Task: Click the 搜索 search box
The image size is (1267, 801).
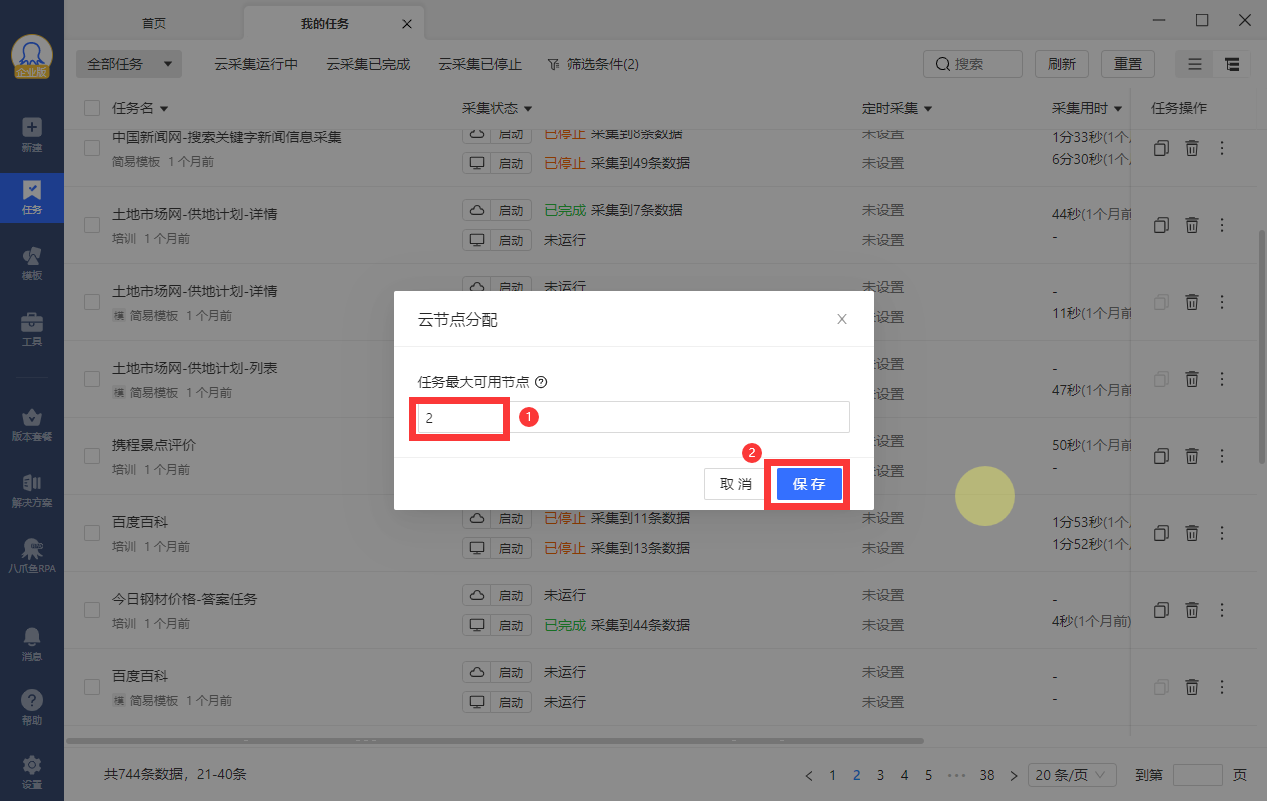Action: [972, 64]
